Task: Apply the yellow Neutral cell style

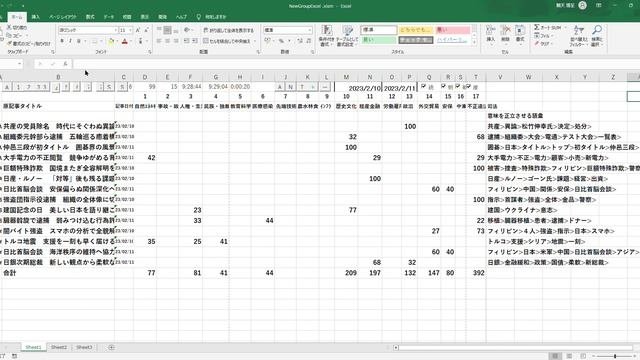Action: pyautogui.click(x=416, y=30)
